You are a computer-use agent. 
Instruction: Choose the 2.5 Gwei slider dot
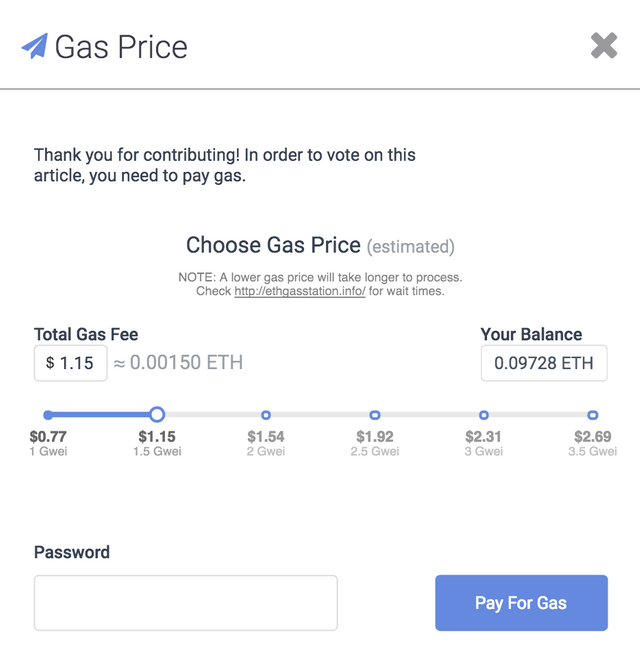(x=375, y=415)
